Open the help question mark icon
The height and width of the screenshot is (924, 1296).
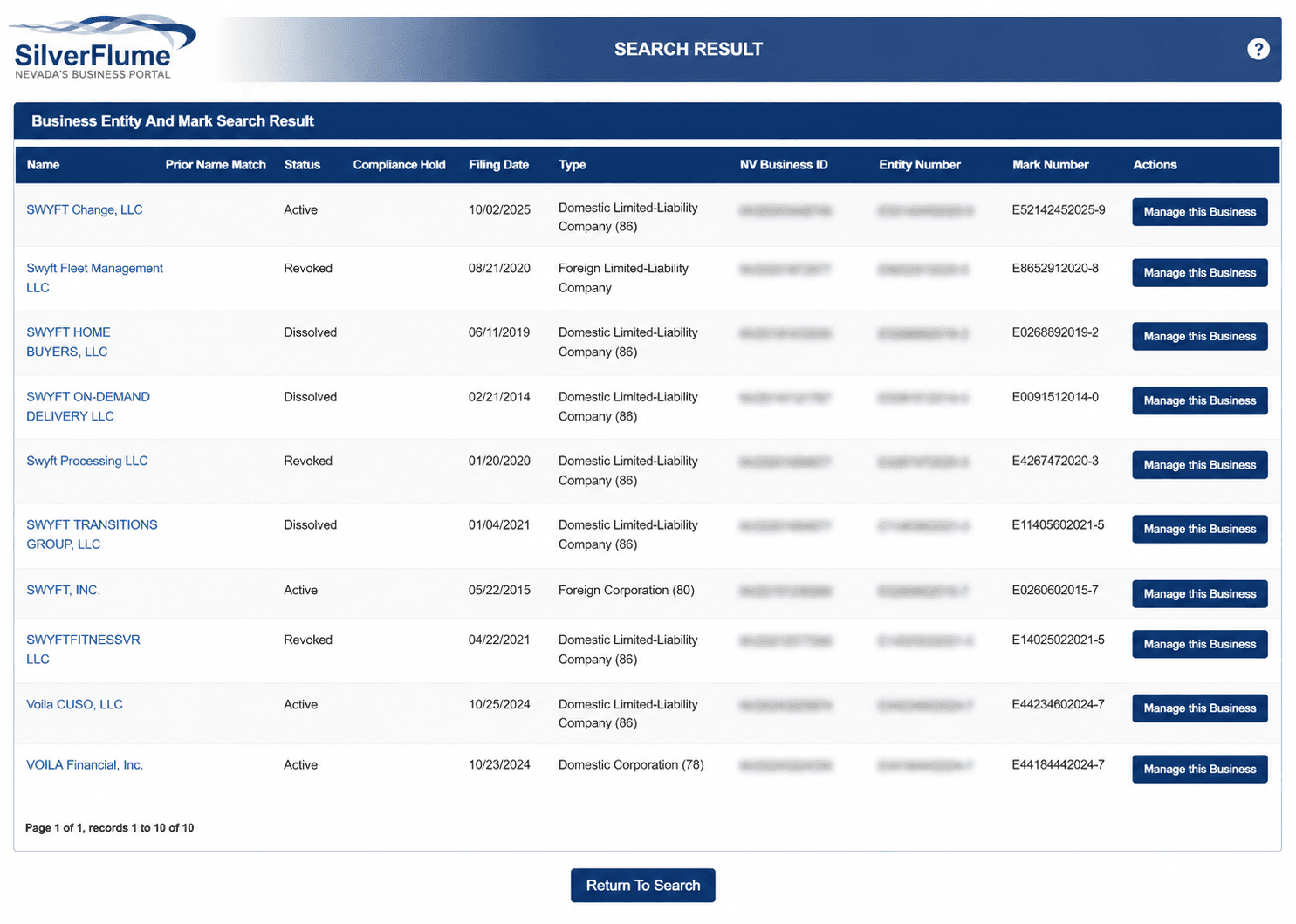coord(1258,49)
